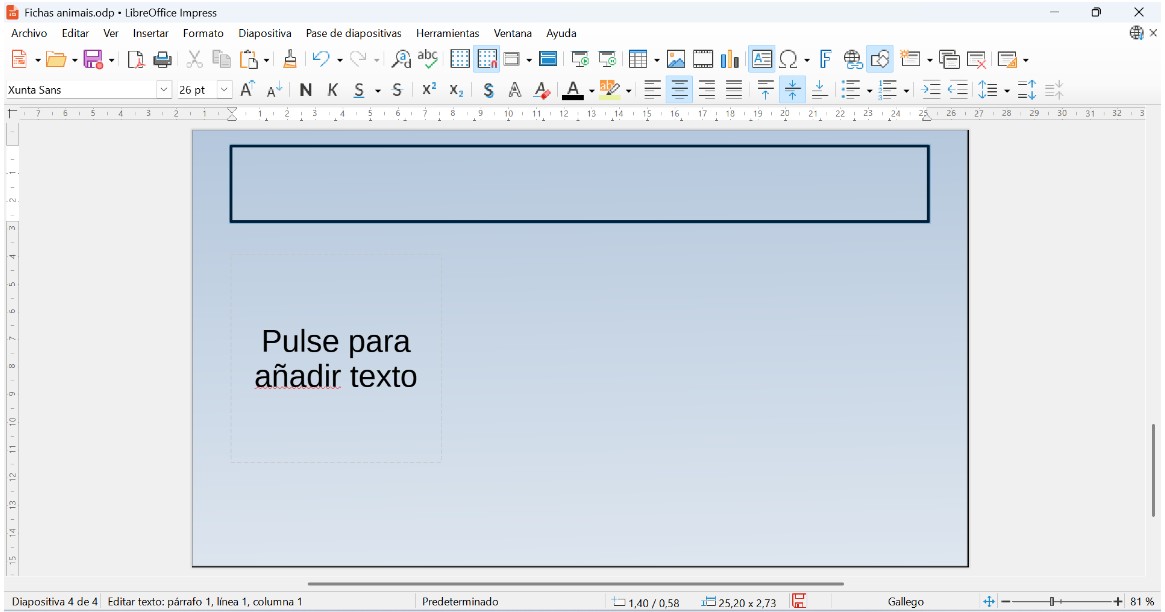The width and height of the screenshot is (1165, 612).
Task: Open the Formato menu
Action: point(203,33)
